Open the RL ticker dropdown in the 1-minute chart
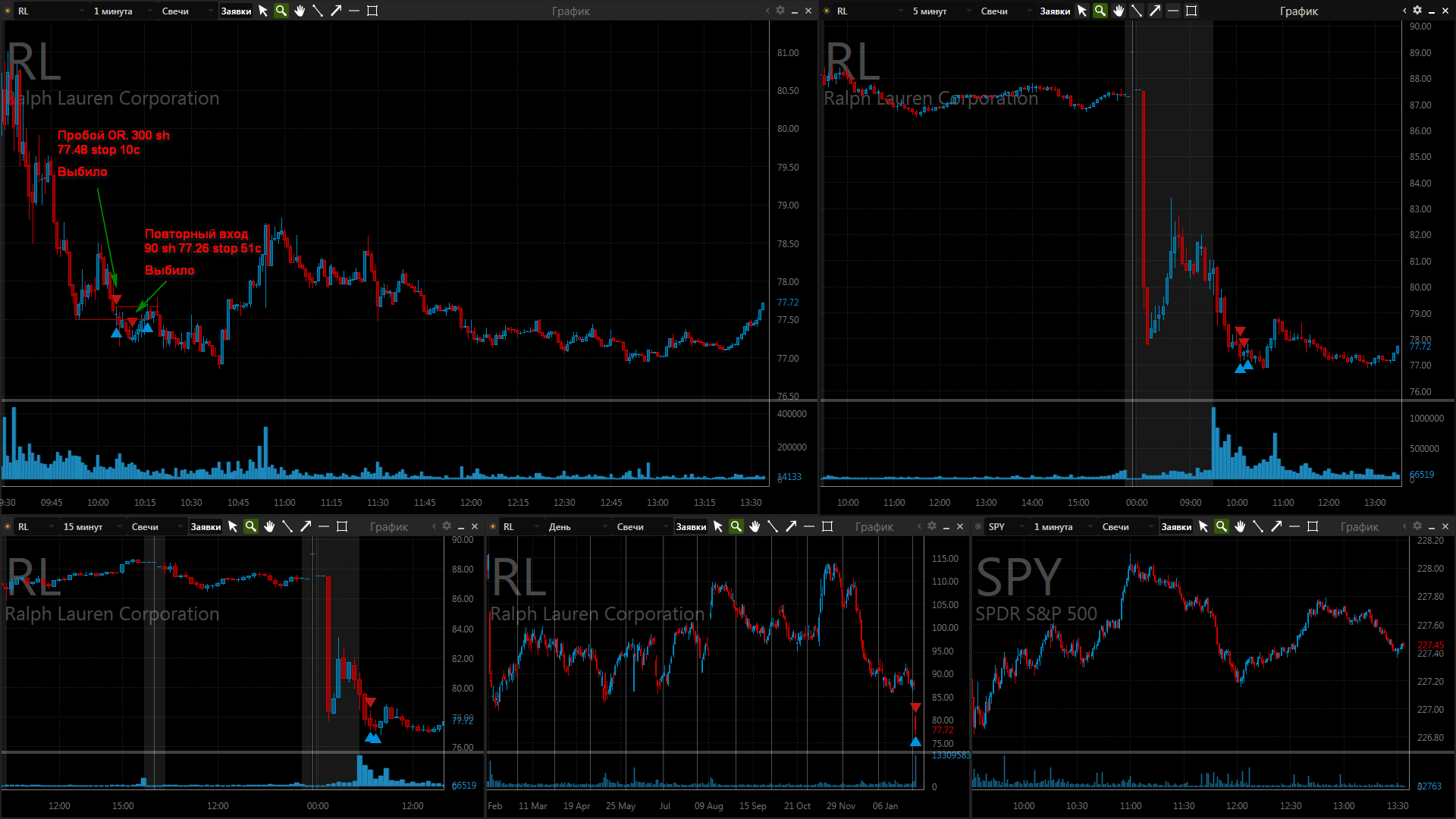The height and width of the screenshot is (819, 1456). click(x=51, y=11)
